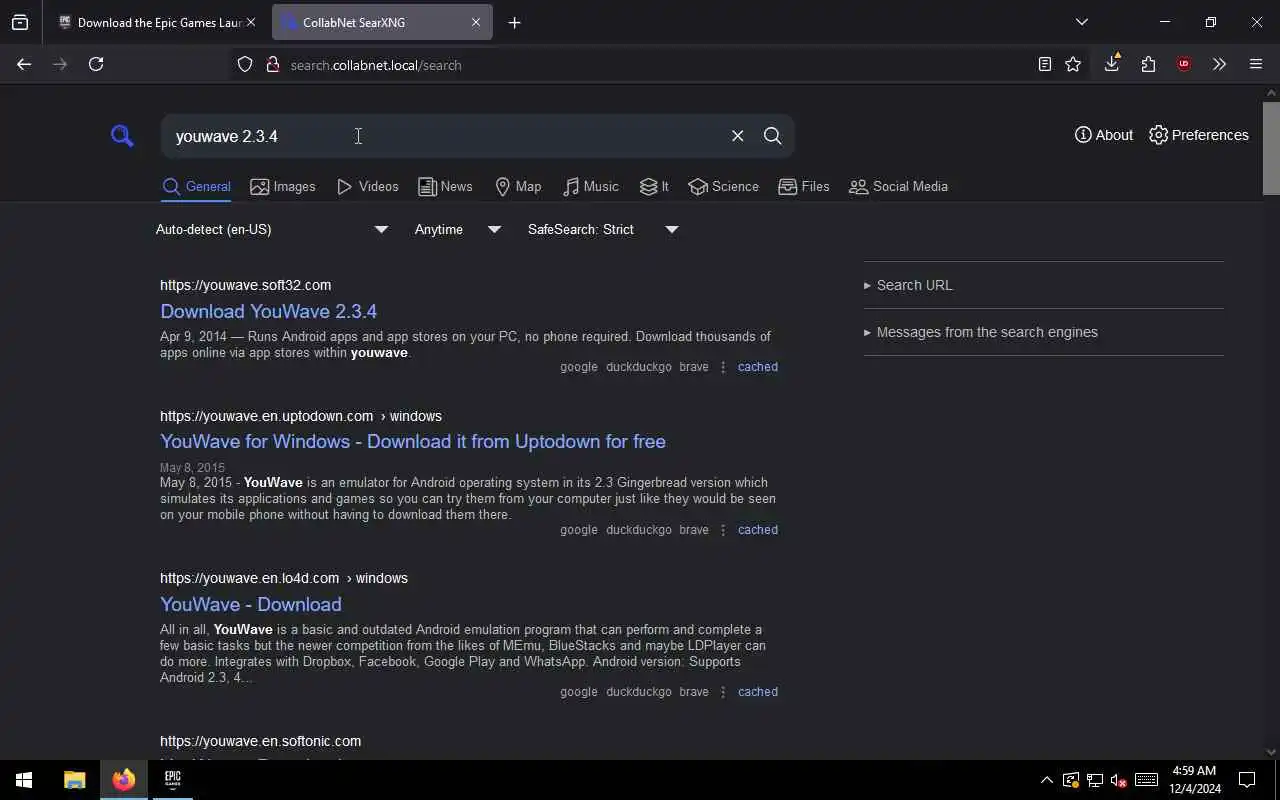Show more tools overflow chevrons

[x=1219, y=64]
